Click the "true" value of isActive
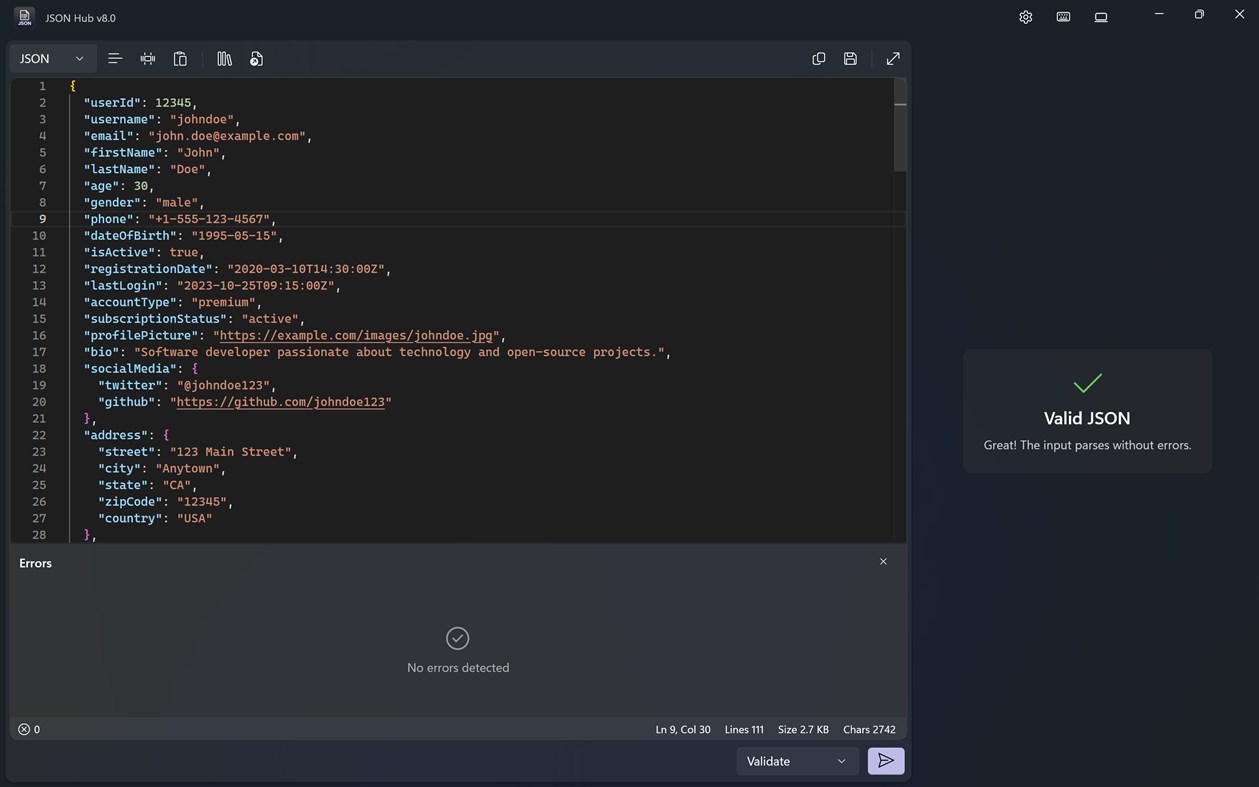 pos(184,252)
